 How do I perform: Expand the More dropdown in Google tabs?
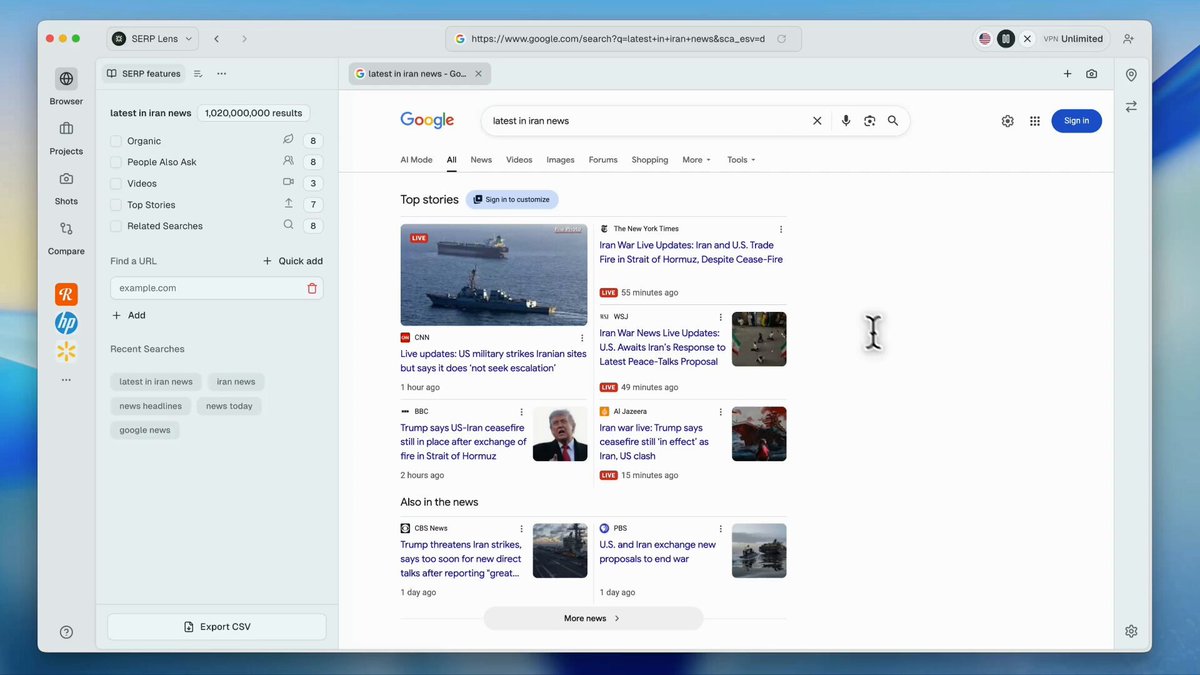[x=696, y=160]
